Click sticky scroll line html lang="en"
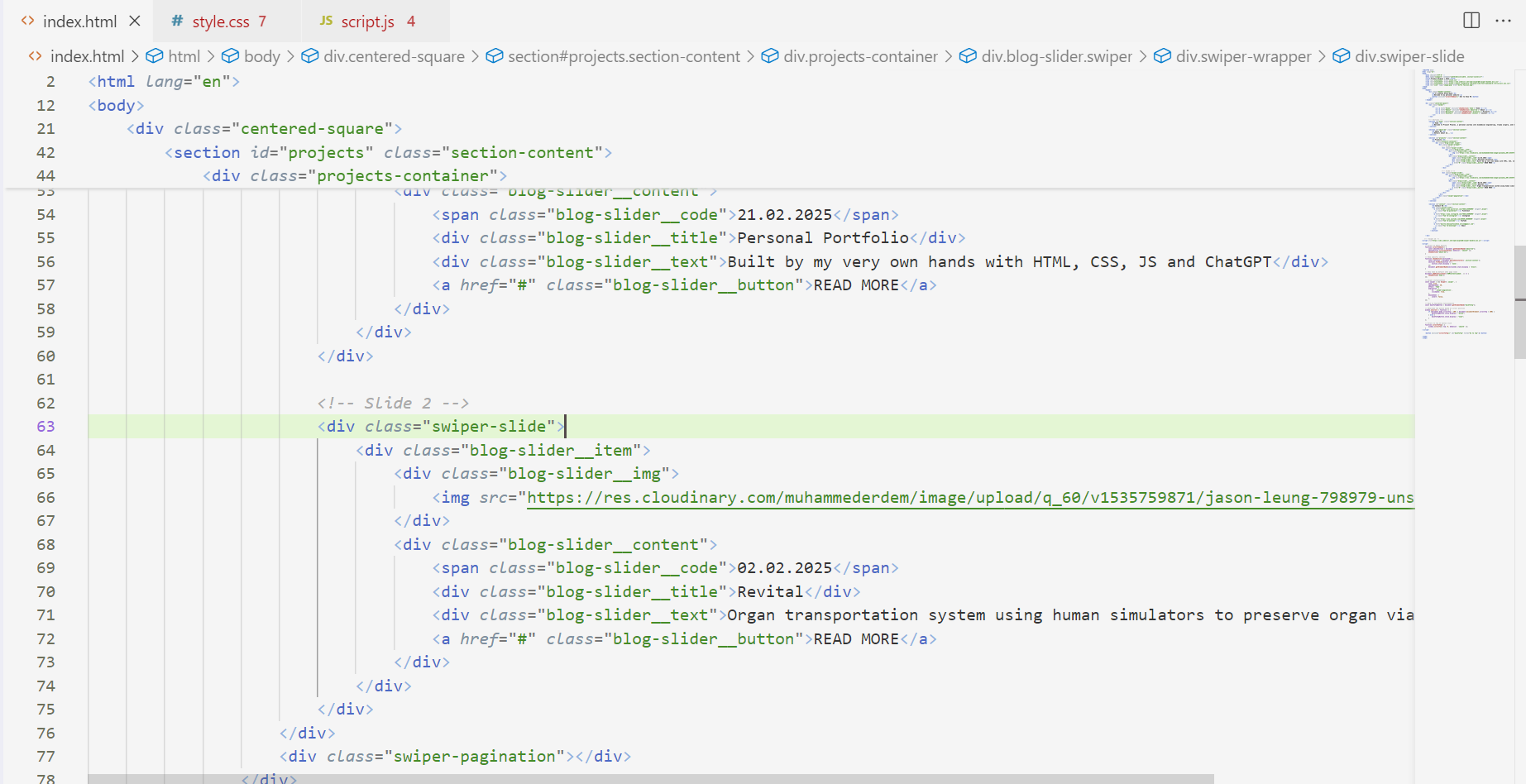Image resolution: width=1526 pixels, height=784 pixels. tap(164, 81)
